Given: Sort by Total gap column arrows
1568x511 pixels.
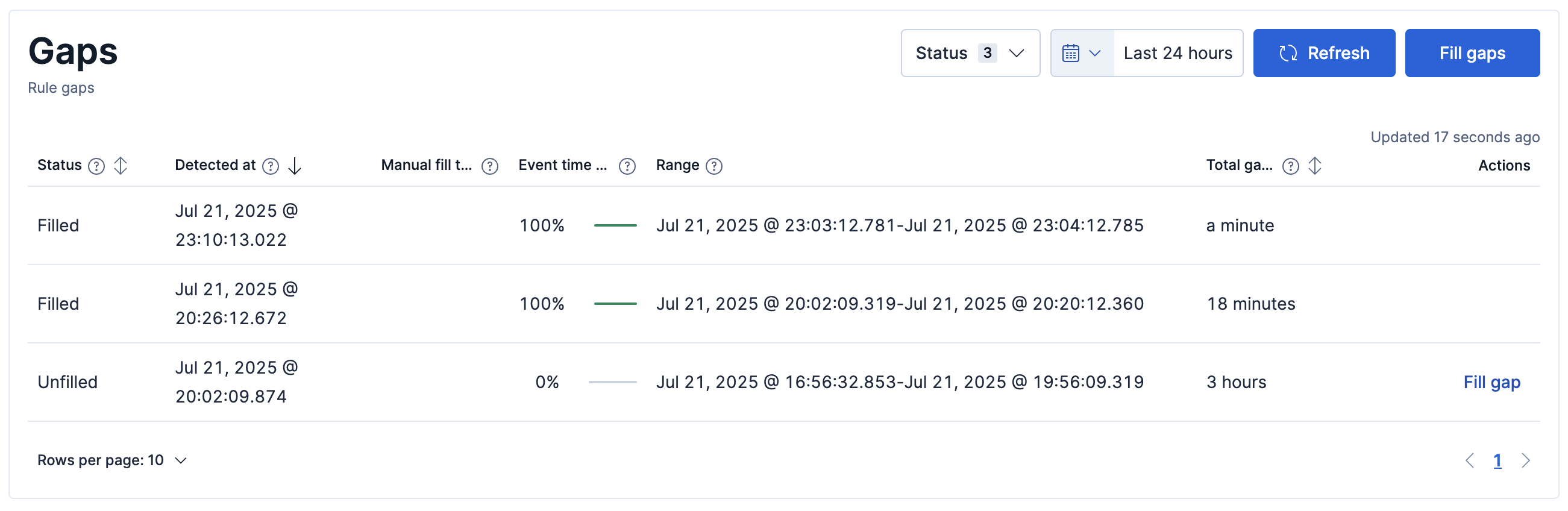Looking at the screenshot, I should tap(1315, 166).
